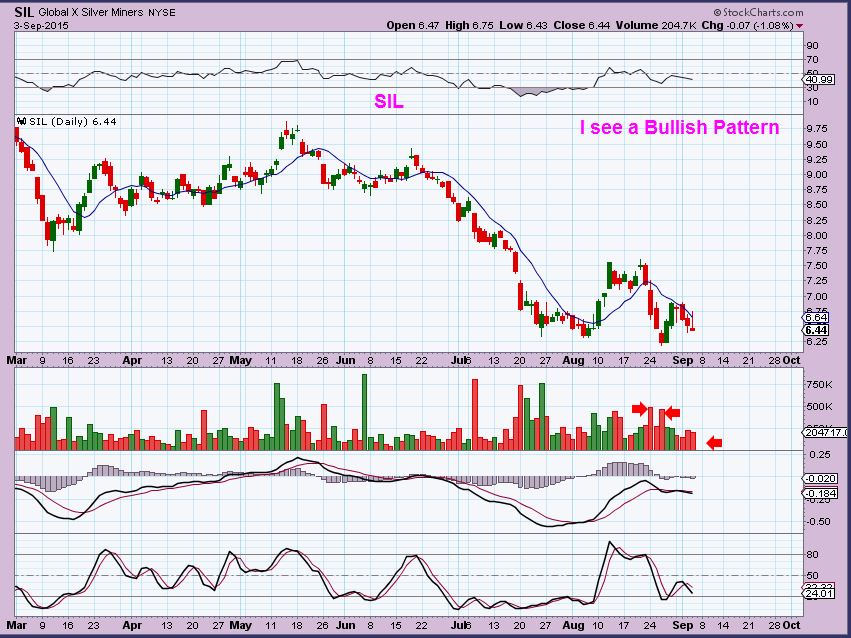The width and height of the screenshot is (851, 638).
Task: Click the '7.00' price axis label
Action: 817,297
